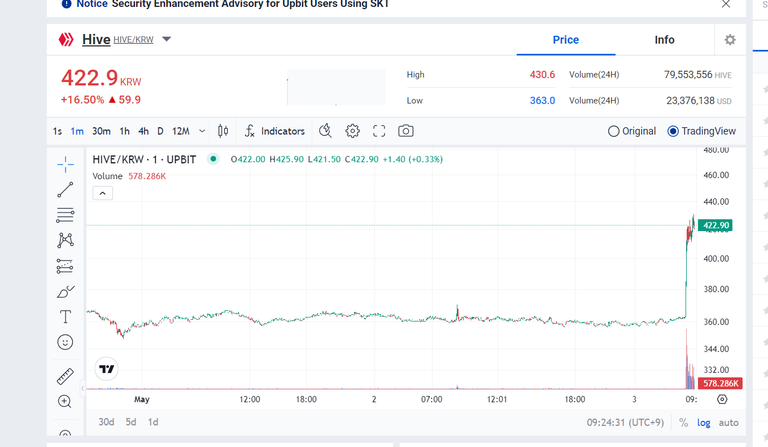Click the Volume 578.286K indicator legend
This screenshot has height=447, width=768.
click(129, 176)
